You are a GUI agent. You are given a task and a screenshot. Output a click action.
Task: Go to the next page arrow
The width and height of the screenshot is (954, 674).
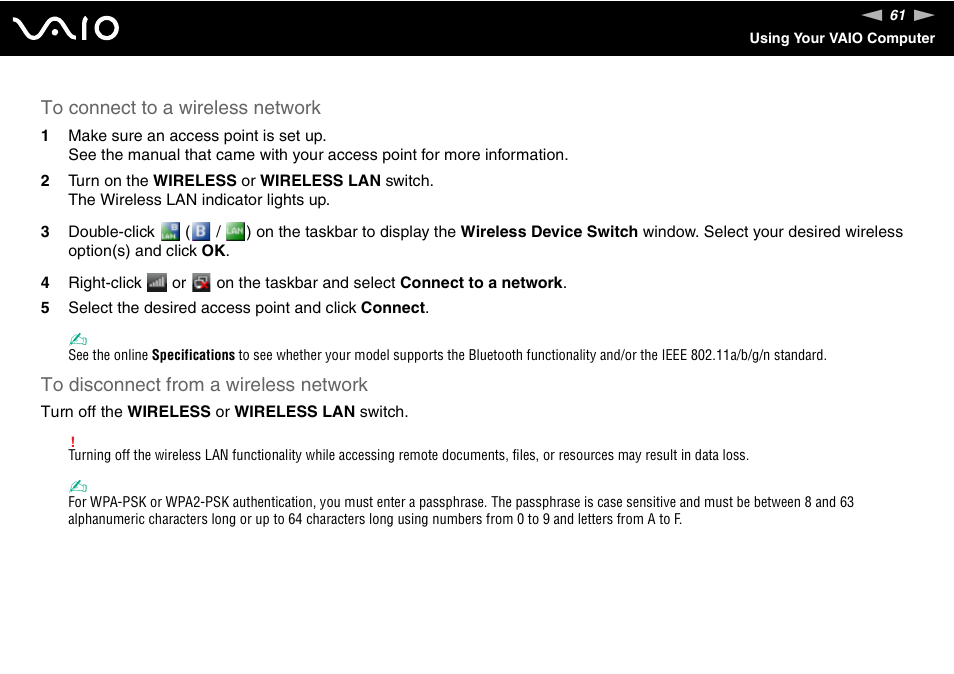[x=924, y=15]
